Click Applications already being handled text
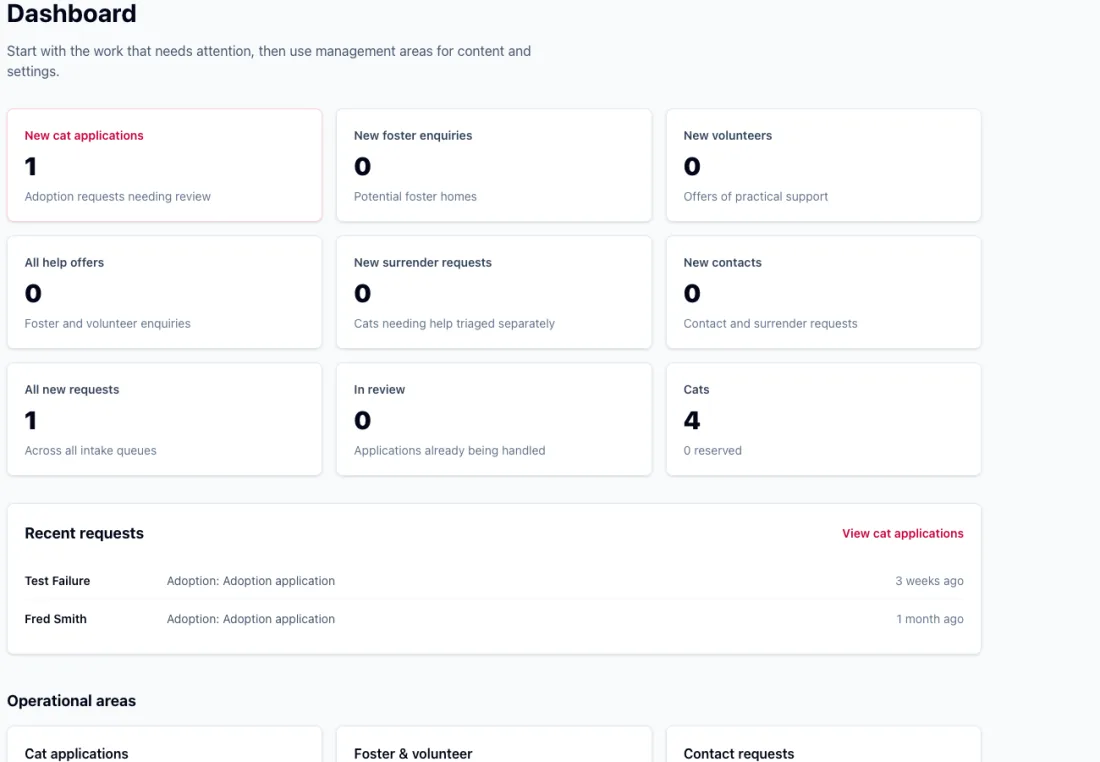This screenshot has height=762, width=1100. (449, 450)
